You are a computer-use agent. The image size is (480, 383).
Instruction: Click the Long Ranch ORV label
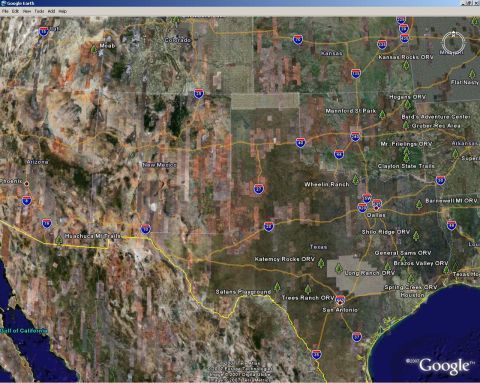click(x=370, y=273)
